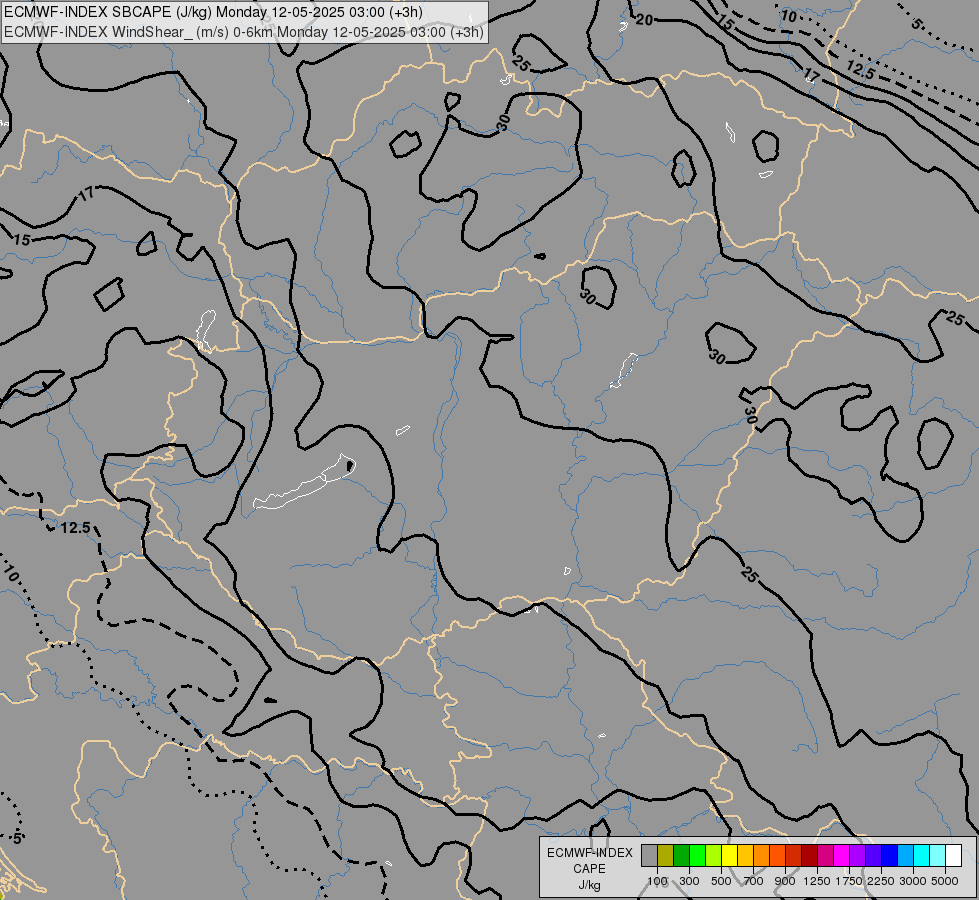The image size is (979, 900).
Task: Select the dark green legend swatch
Action: point(682,855)
